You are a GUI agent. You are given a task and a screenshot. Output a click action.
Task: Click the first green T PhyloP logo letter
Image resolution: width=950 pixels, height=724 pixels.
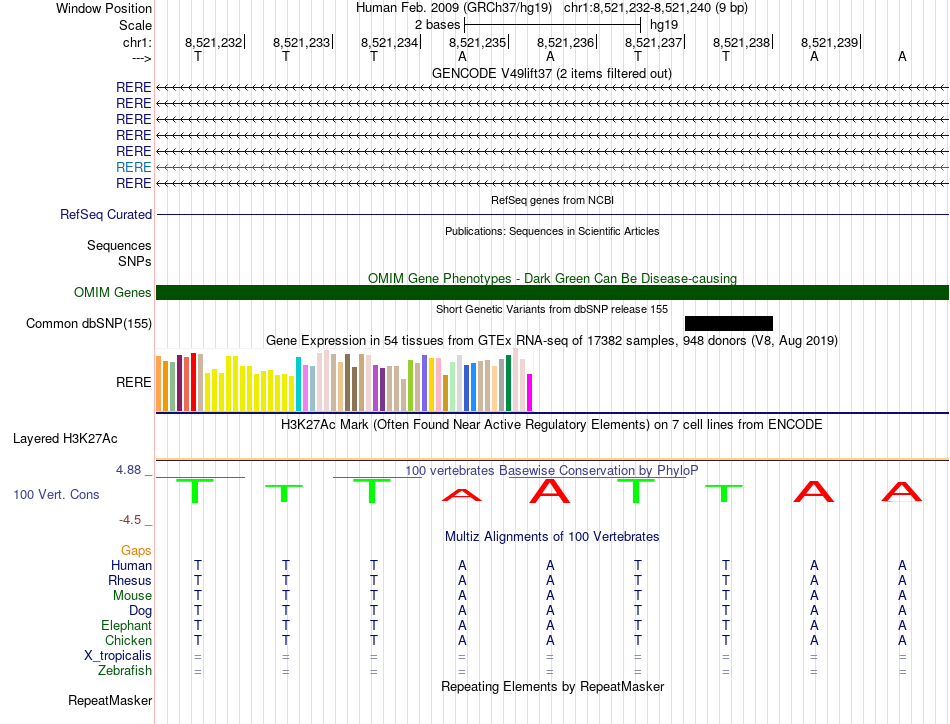(x=195, y=491)
